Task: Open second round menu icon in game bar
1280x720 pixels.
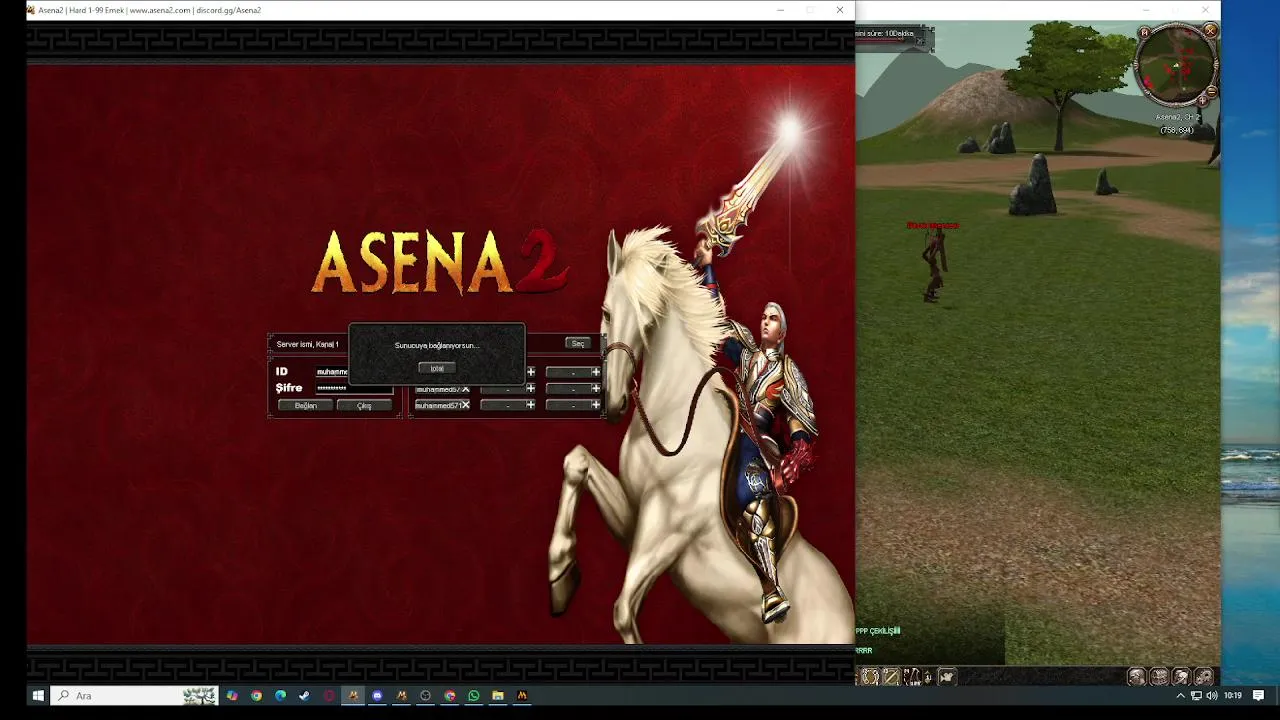Action: point(1159,677)
